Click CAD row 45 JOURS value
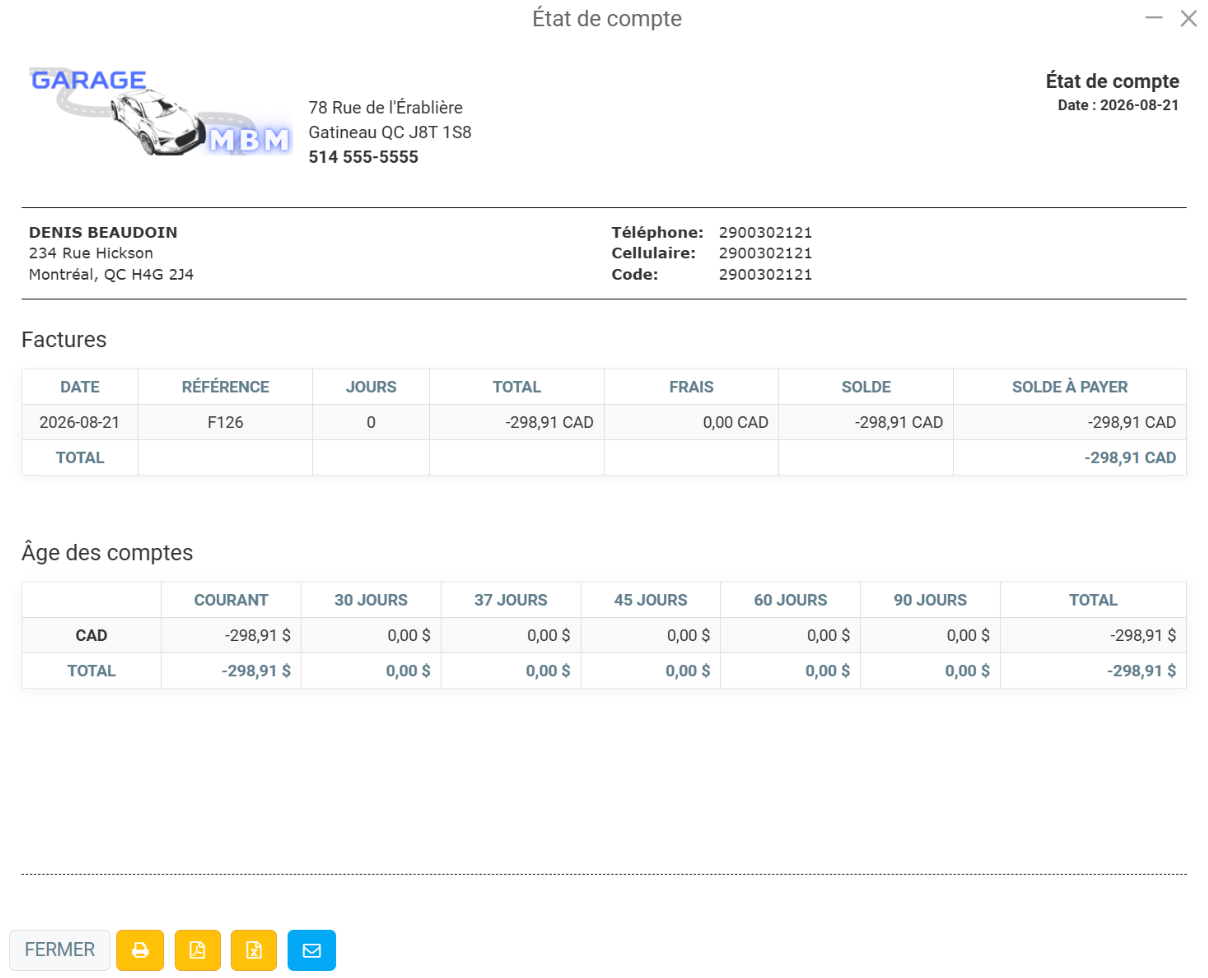Screen dimensions: 1208x978 [x=651, y=635]
